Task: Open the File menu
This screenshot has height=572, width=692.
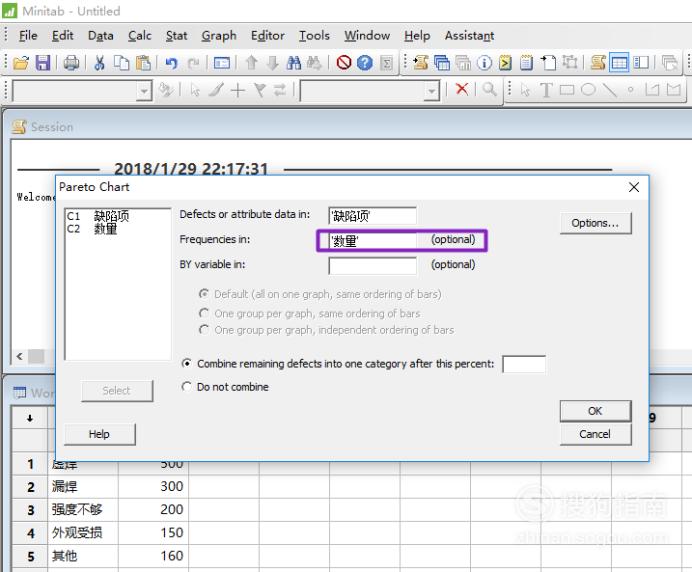Action: [x=28, y=36]
